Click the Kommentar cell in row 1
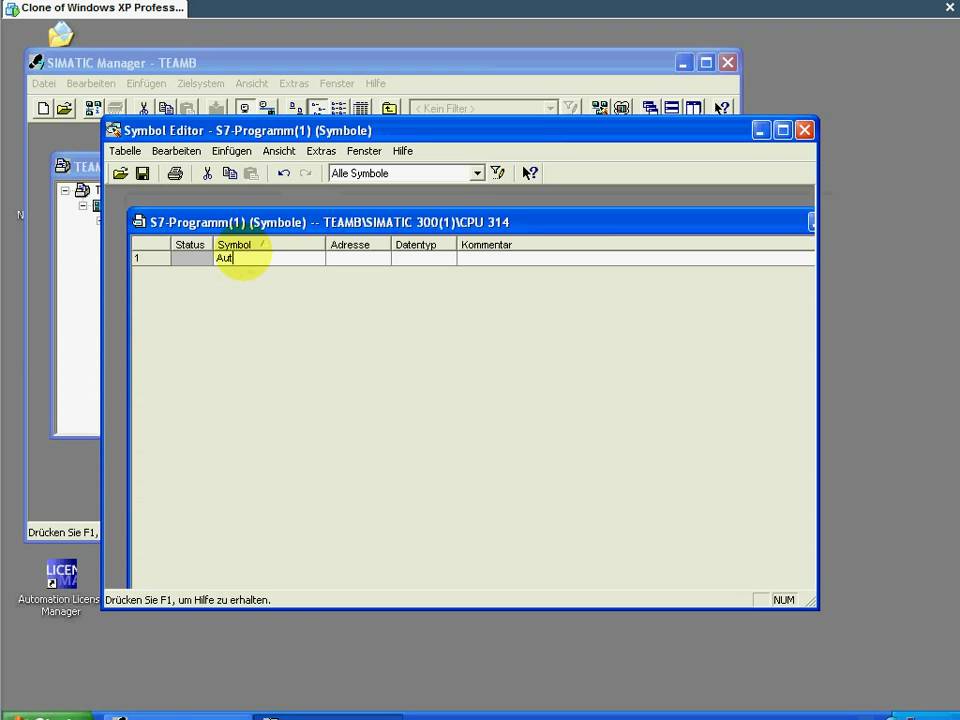Screen dimensions: 960x720 [636, 258]
